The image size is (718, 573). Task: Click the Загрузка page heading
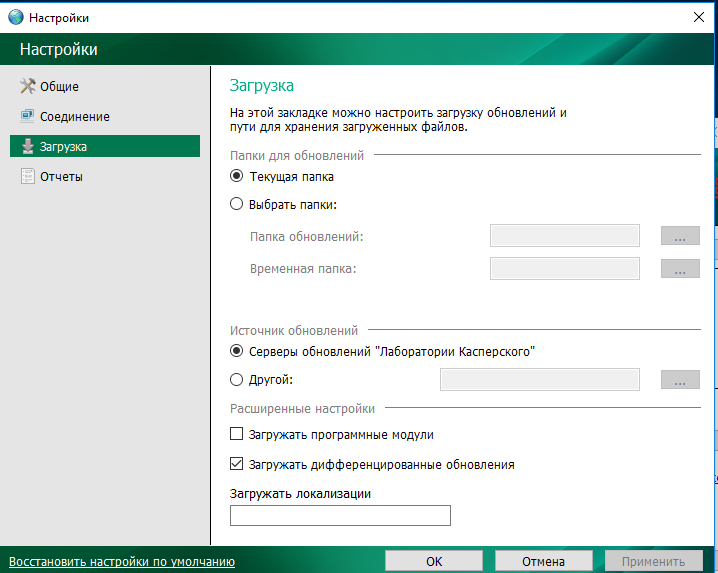261,86
